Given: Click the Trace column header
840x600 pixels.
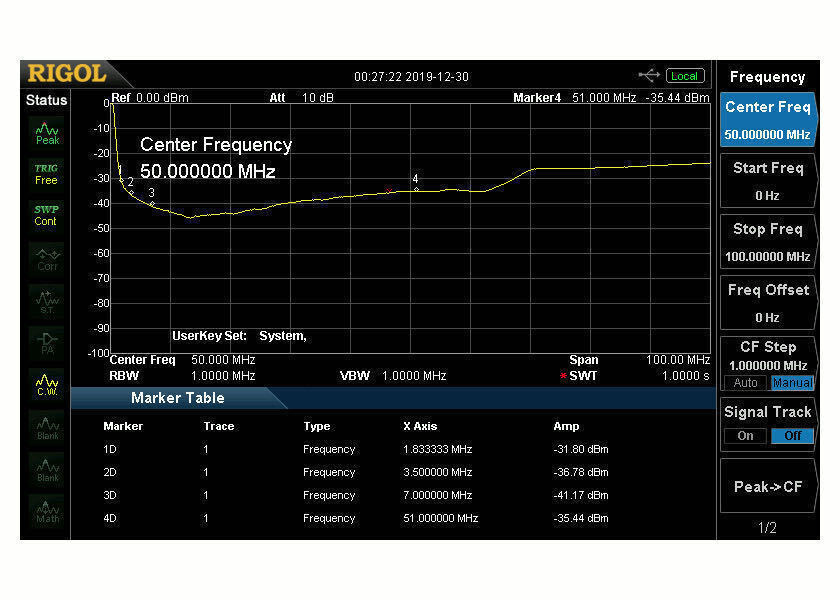Looking at the screenshot, I should (219, 426).
